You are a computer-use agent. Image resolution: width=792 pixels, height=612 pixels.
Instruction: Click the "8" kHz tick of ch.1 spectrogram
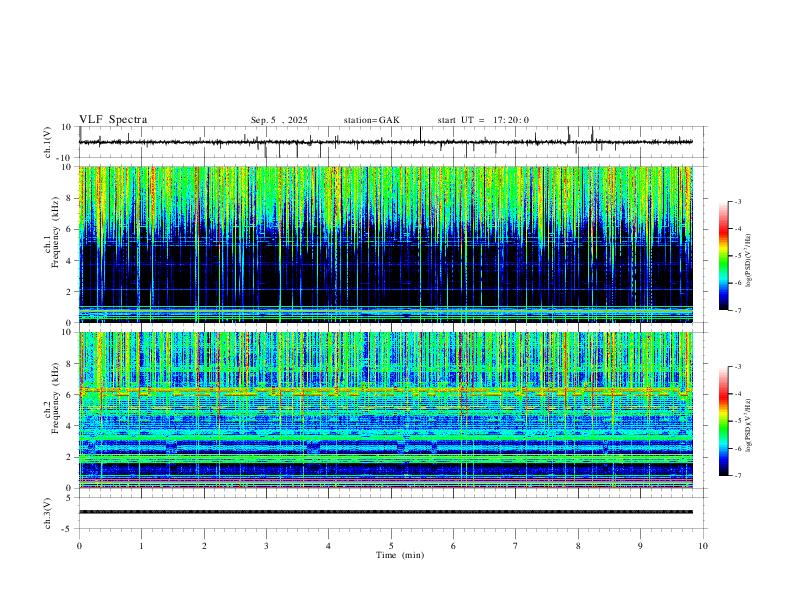click(x=69, y=198)
